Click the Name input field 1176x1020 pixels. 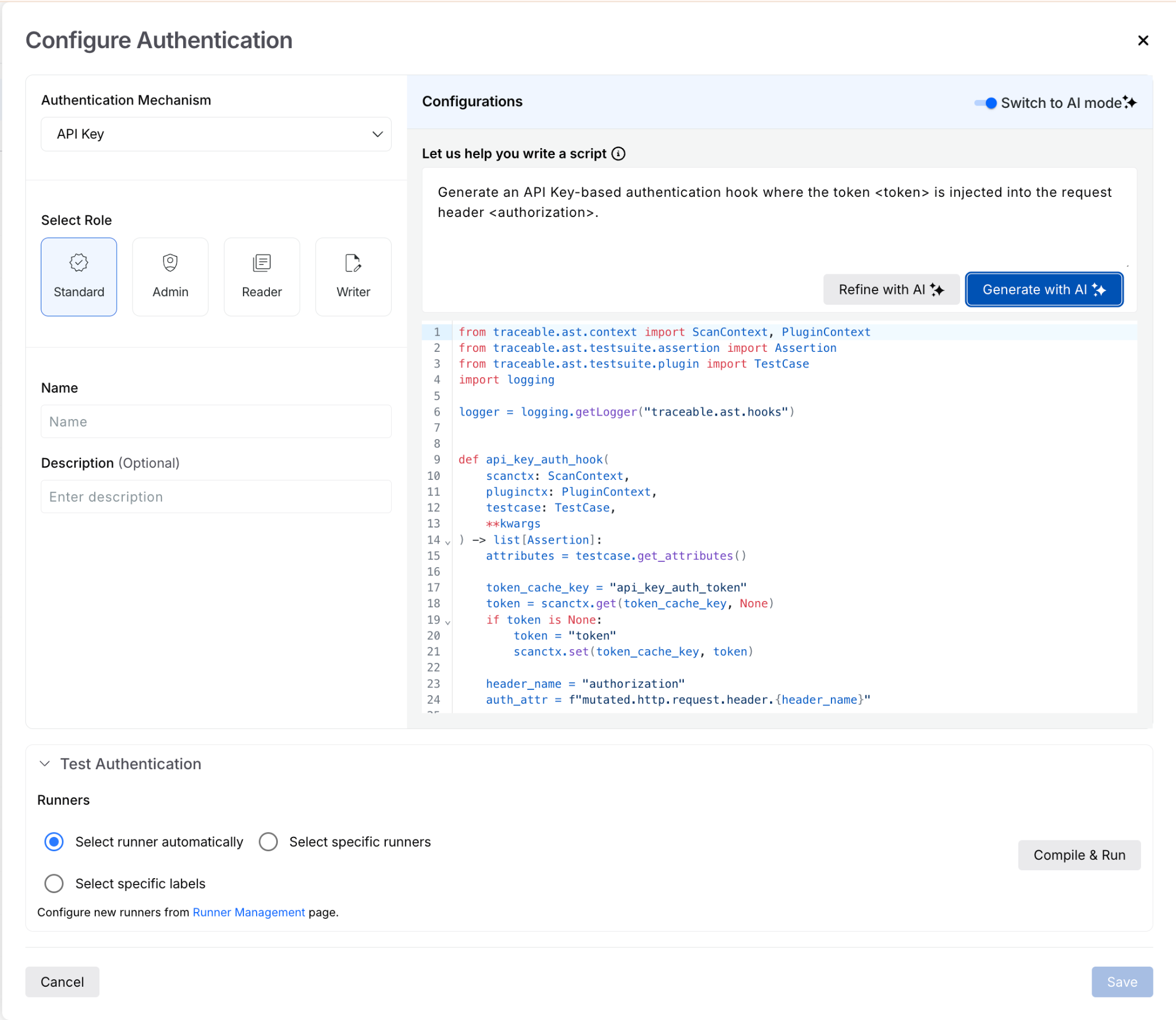(x=216, y=422)
